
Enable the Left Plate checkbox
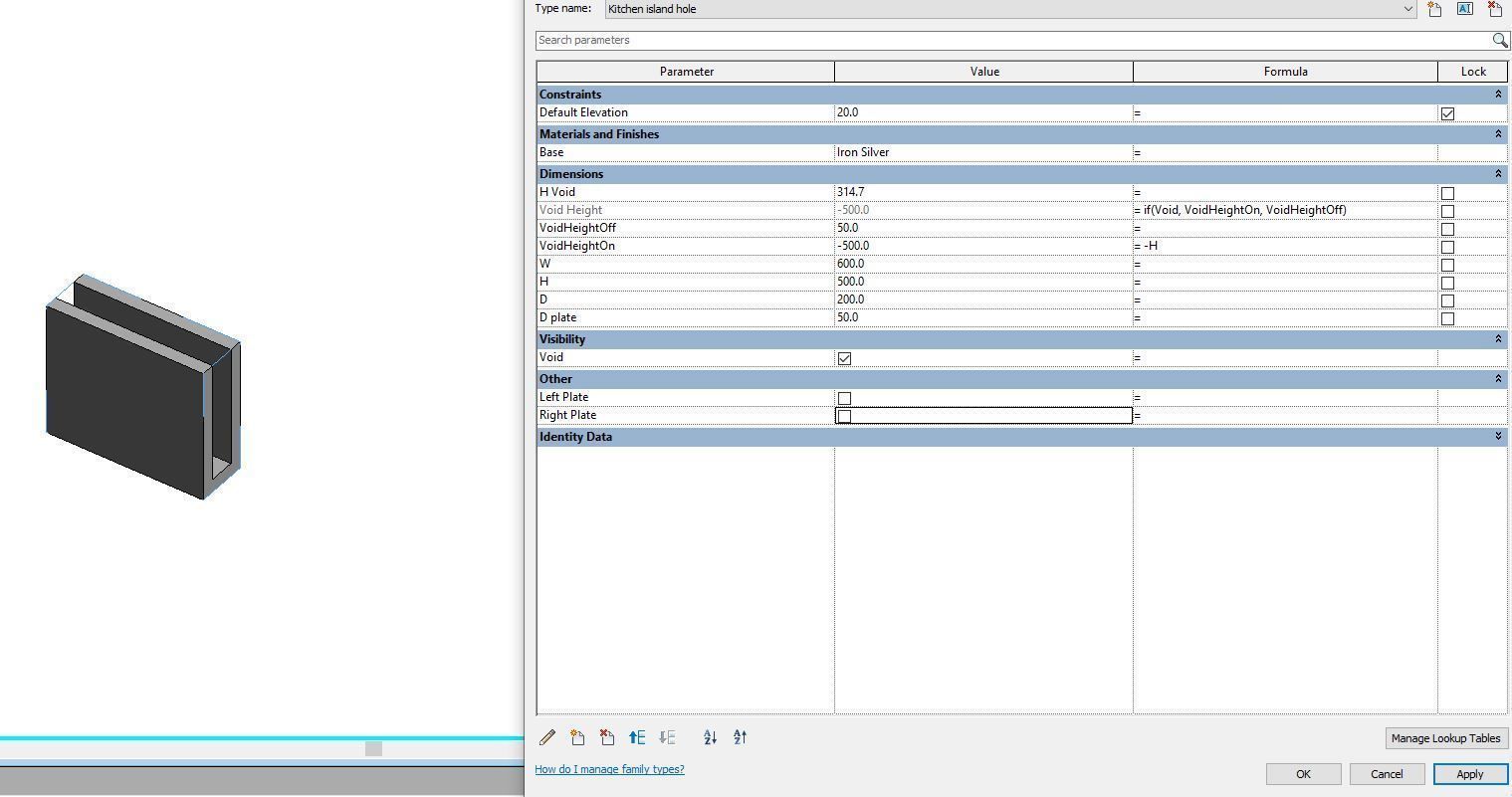(844, 398)
